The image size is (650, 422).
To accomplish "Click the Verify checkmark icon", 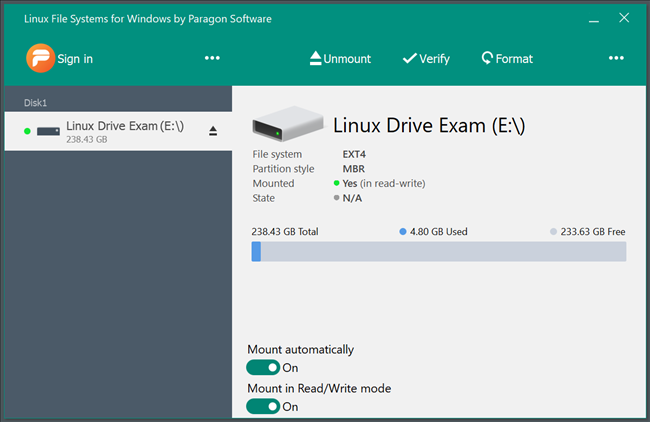I will [409, 58].
